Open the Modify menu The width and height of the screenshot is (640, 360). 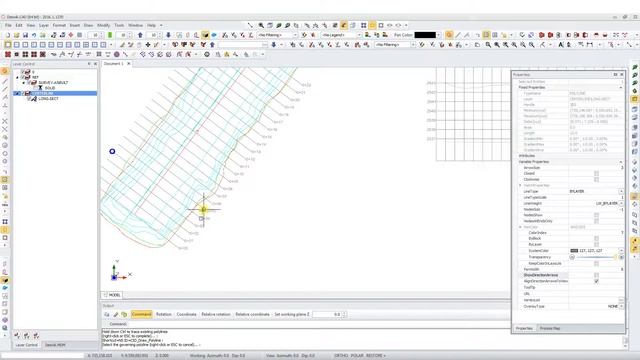pyautogui.click(x=104, y=25)
